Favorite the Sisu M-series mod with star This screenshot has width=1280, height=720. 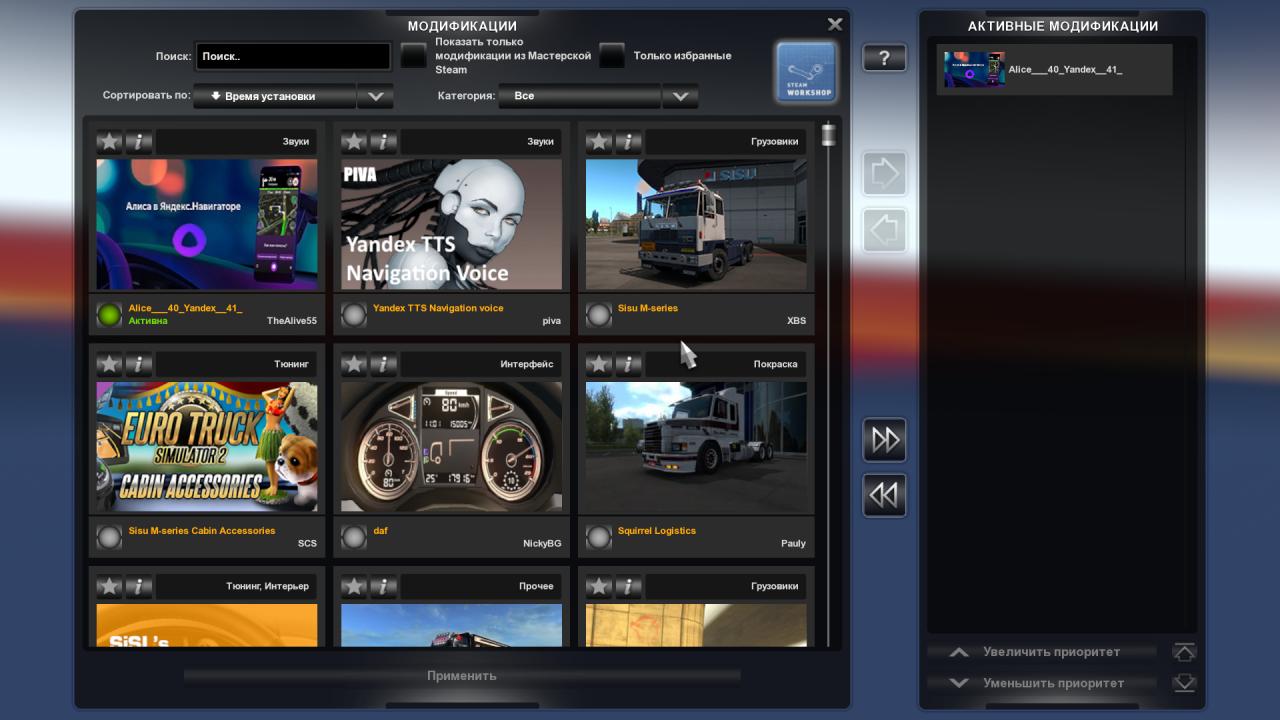click(x=599, y=142)
